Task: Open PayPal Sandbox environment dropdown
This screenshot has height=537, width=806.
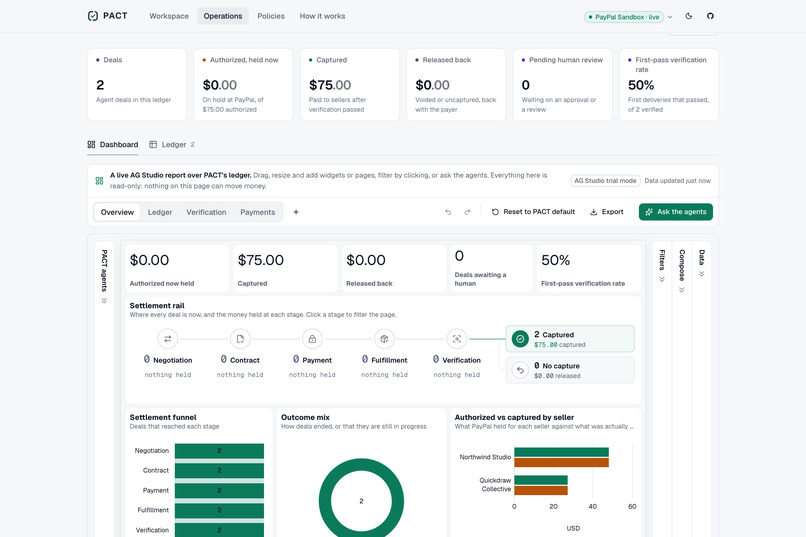Action: (628, 17)
